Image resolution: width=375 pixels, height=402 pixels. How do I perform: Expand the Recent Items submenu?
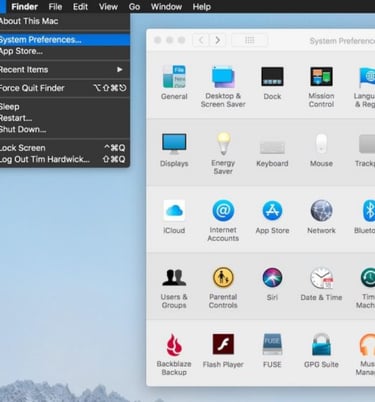coord(65,69)
